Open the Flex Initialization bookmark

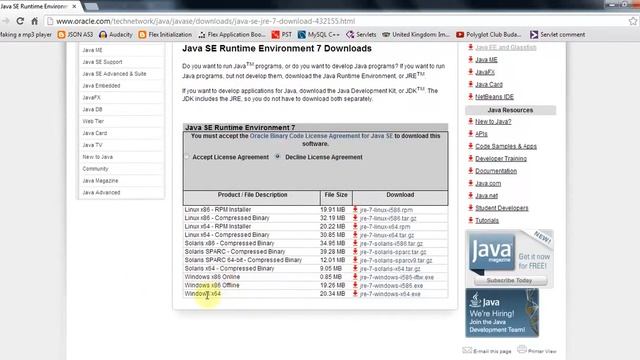(165, 35)
